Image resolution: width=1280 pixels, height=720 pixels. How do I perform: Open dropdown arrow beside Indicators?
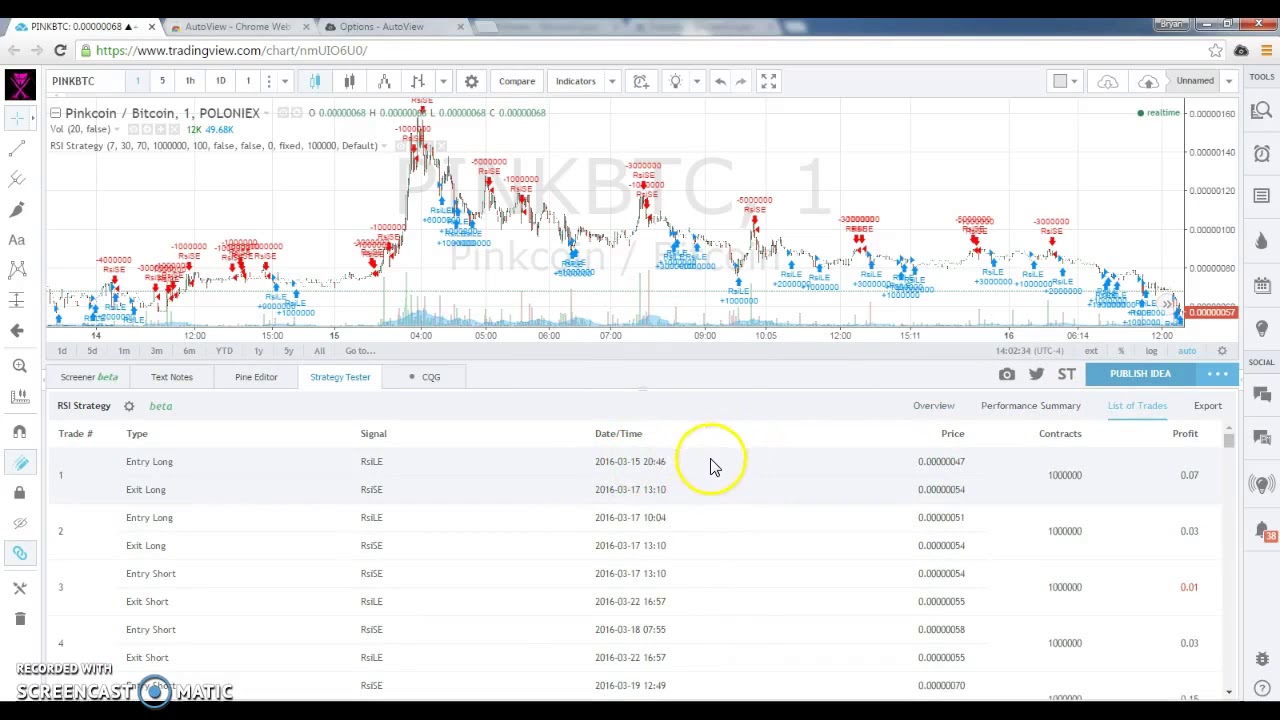point(612,81)
